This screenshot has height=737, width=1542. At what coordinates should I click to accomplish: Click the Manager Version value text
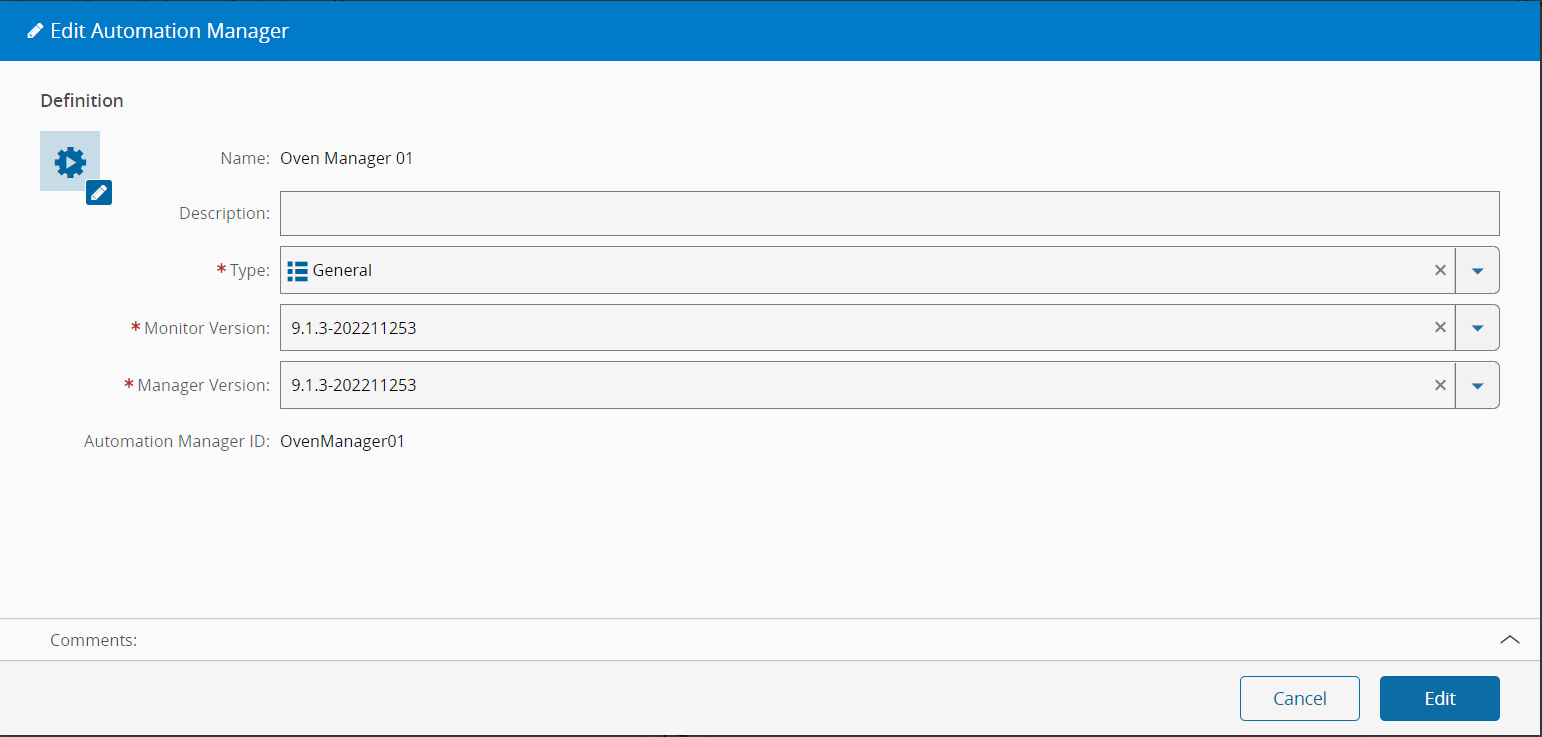pyautogui.click(x=354, y=385)
